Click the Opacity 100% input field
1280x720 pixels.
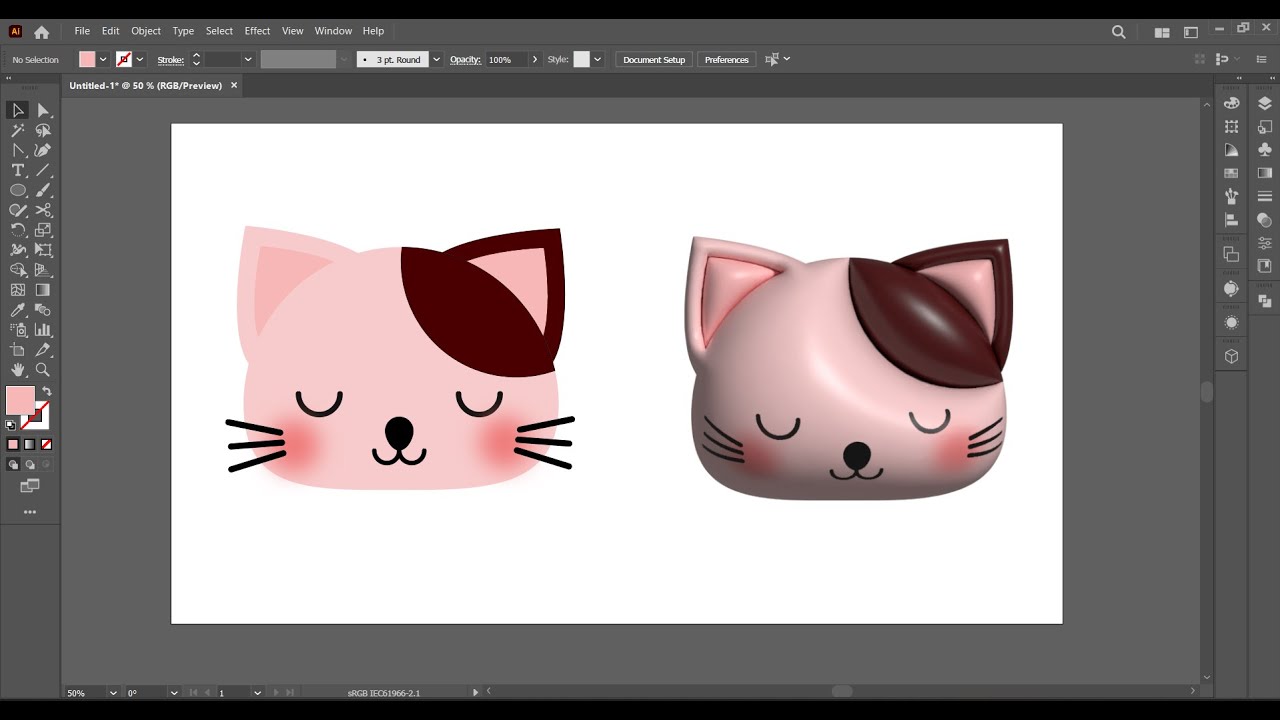[507, 60]
